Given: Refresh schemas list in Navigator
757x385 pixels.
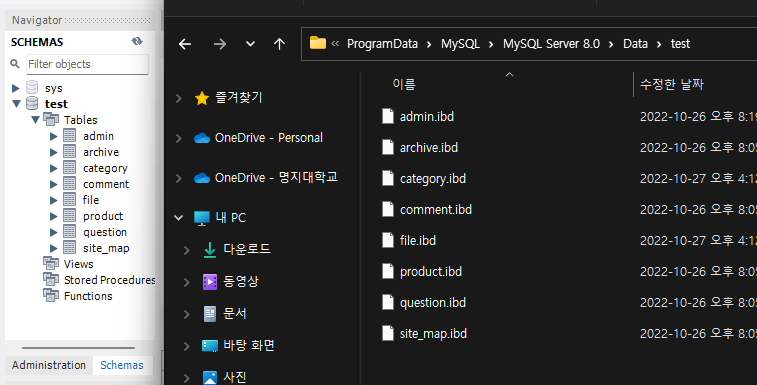Looking at the screenshot, I should 137,42.
